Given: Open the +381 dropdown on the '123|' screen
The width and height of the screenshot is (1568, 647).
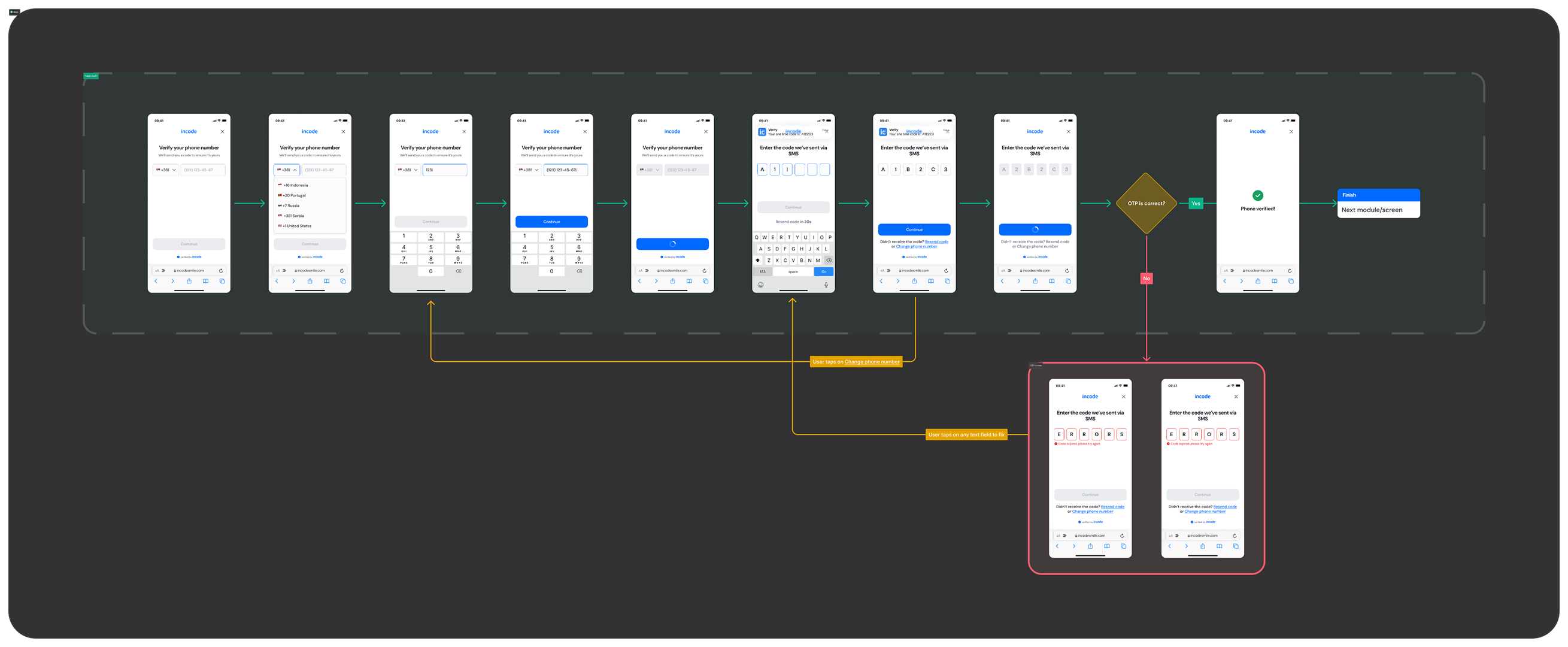Looking at the screenshot, I should pos(407,170).
